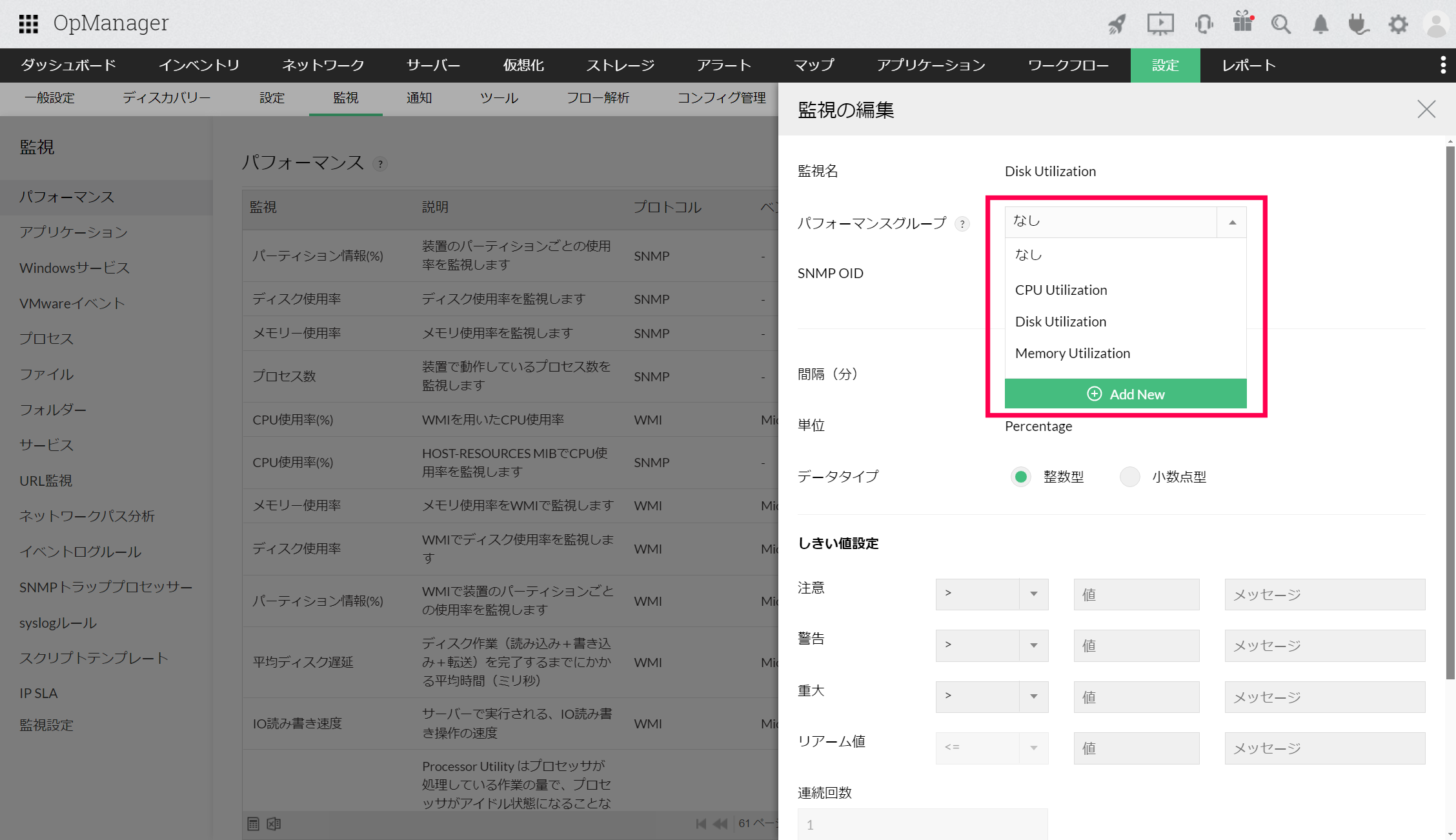1456x840 pixels.
Task: Open the 注意 threshold operator dropdown
Action: click(991, 594)
